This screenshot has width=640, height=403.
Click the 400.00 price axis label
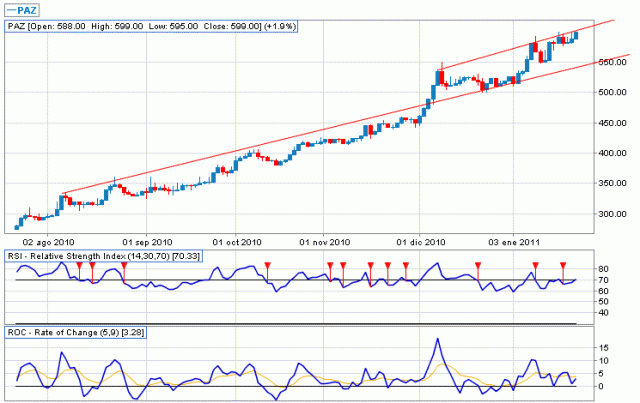click(x=612, y=153)
